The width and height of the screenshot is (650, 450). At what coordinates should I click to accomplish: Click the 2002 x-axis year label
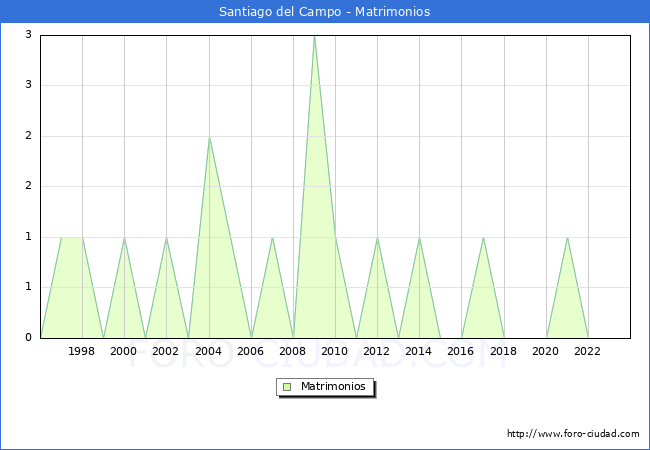click(165, 351)
